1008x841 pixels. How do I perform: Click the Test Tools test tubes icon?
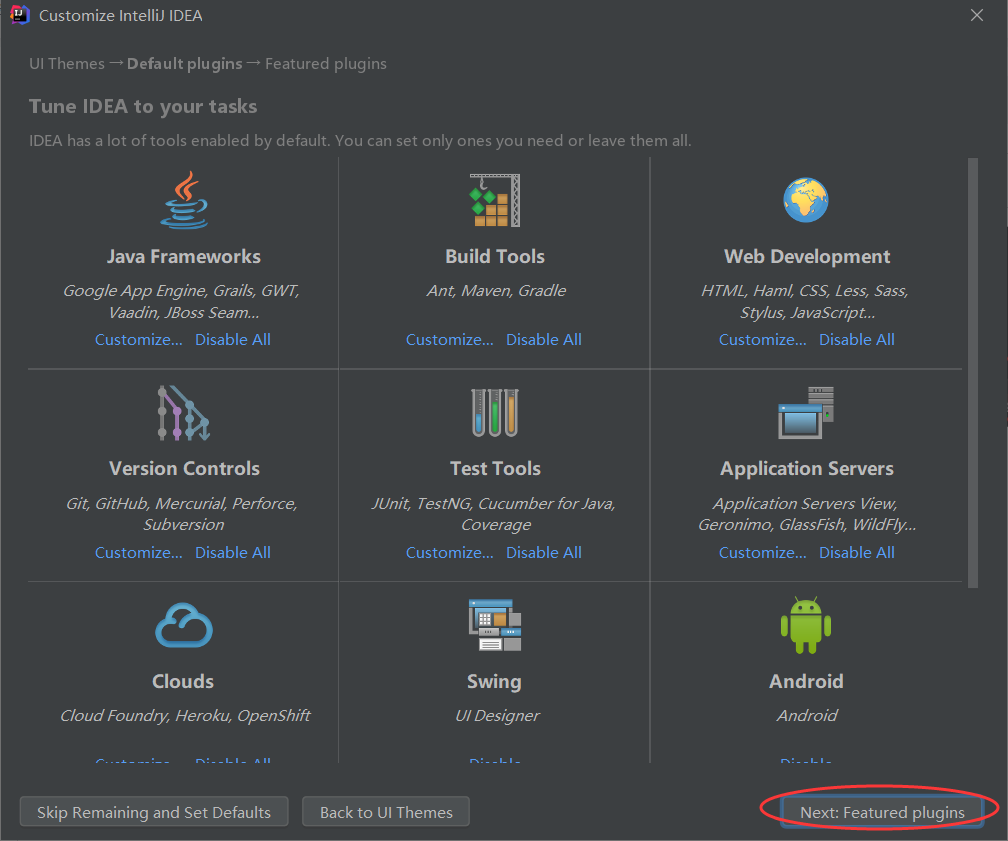pyautogui.click(x=495, y=413)
